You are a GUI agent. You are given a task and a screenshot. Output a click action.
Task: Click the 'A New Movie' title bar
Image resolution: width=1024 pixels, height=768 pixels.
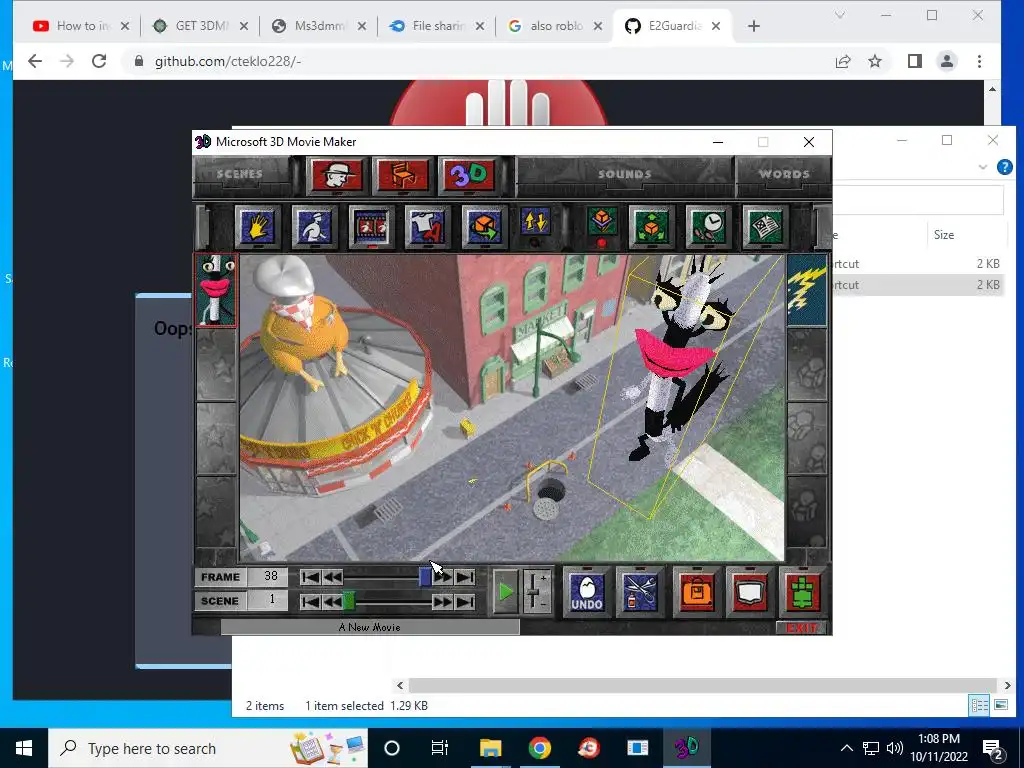tap(370, 627)
